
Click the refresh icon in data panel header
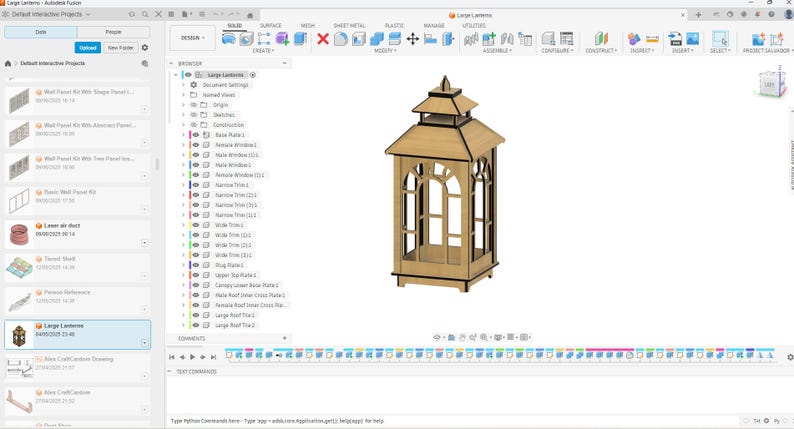[132, 15]
